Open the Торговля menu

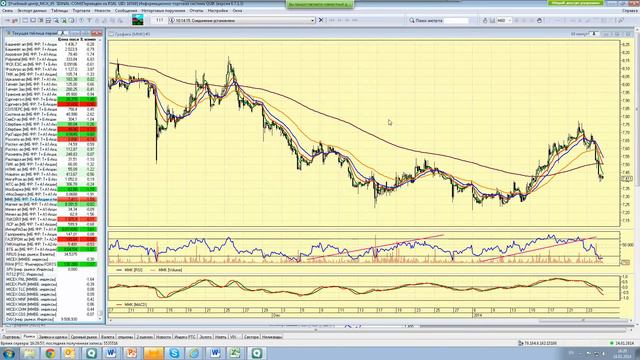81,11
